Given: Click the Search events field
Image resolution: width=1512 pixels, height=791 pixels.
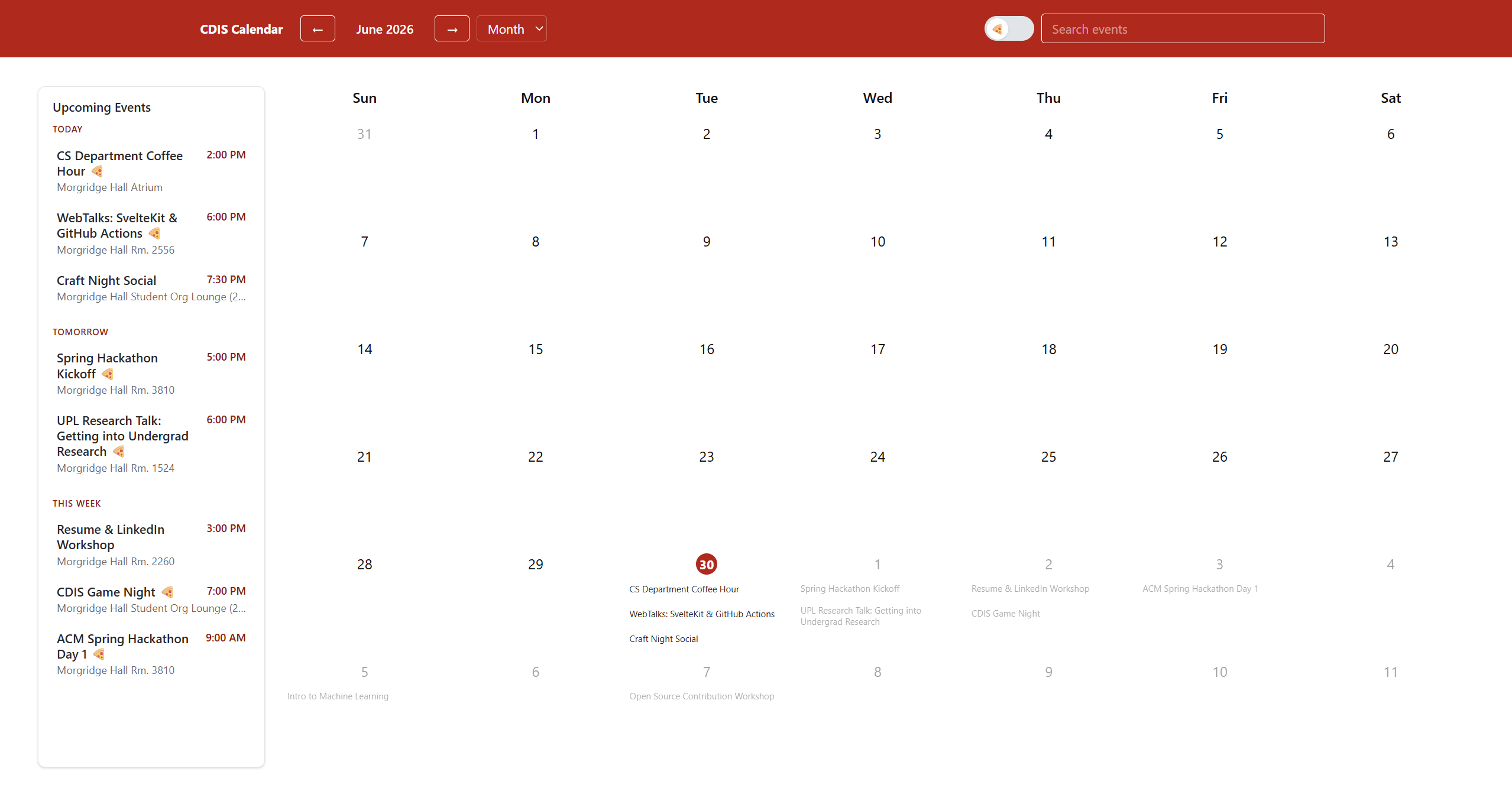Looking at the screenshot, I should [1183, 29].
